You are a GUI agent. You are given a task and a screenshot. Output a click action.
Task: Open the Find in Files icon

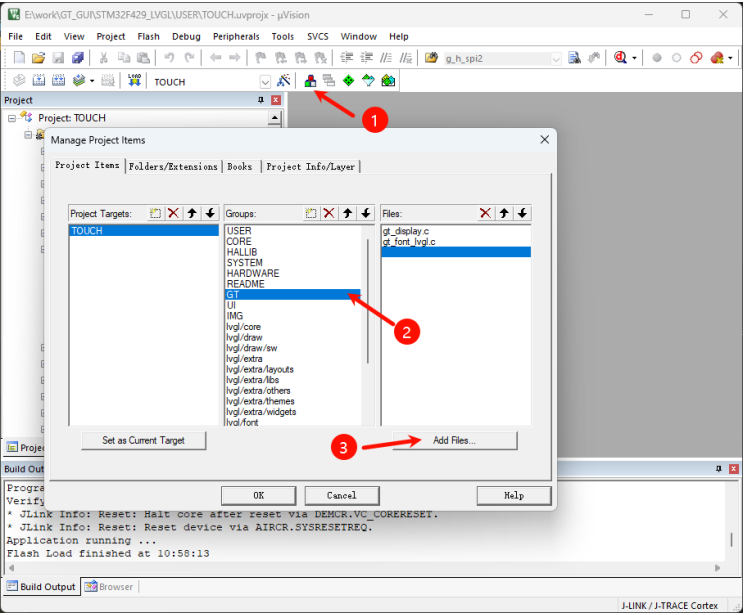pyautogui.click(x=431, y=58)
